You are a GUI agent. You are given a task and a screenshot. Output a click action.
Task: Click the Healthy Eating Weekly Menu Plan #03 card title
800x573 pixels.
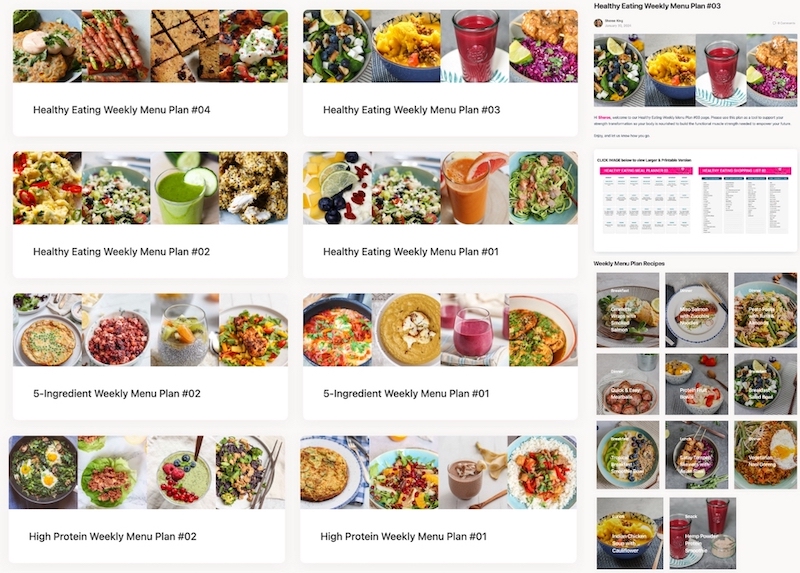[411, 110]
